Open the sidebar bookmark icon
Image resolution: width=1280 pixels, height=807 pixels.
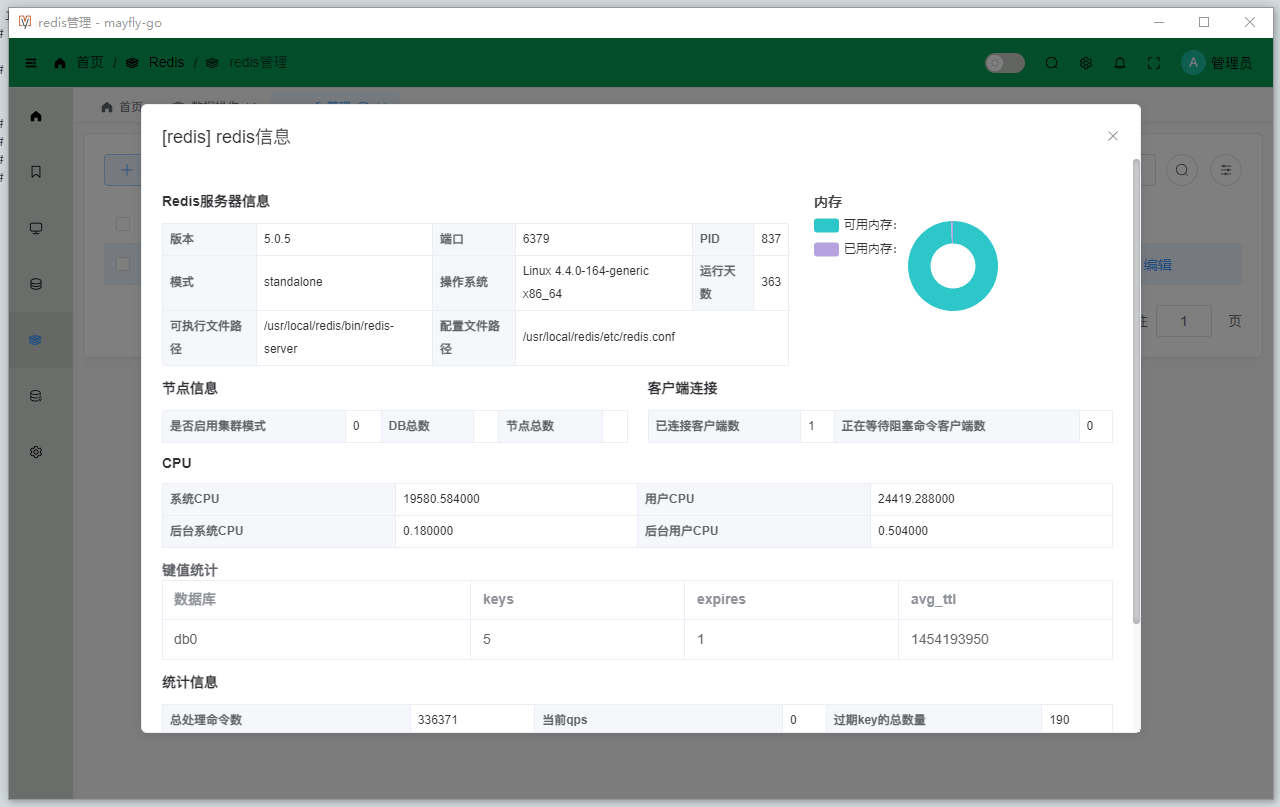pos(36,172)
